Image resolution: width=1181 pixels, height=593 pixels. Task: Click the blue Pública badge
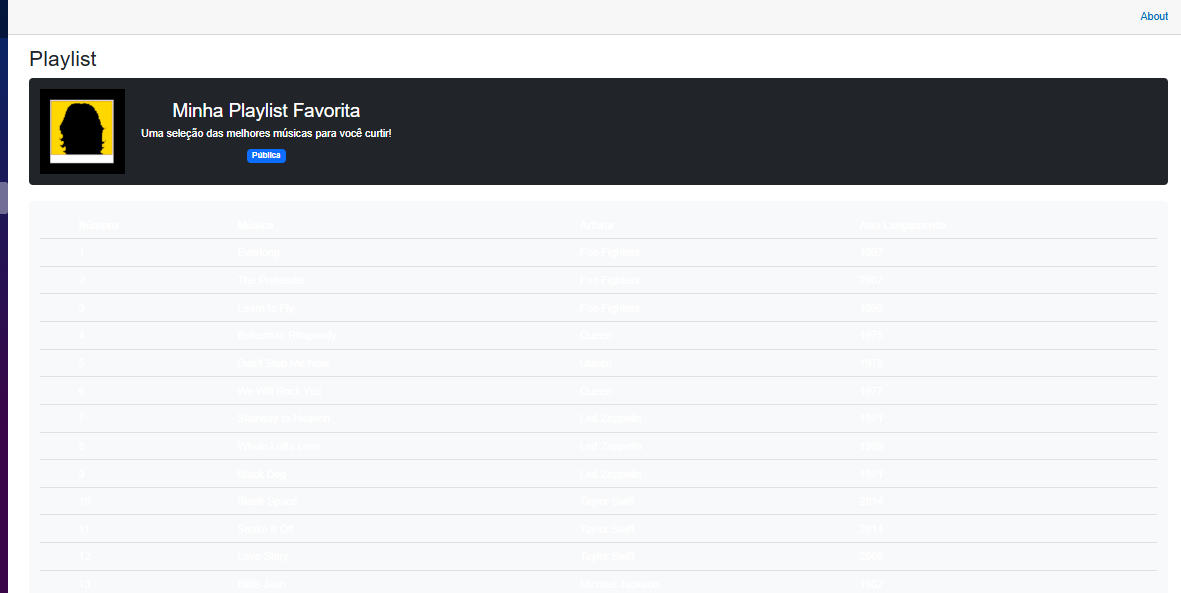point(266,156)
